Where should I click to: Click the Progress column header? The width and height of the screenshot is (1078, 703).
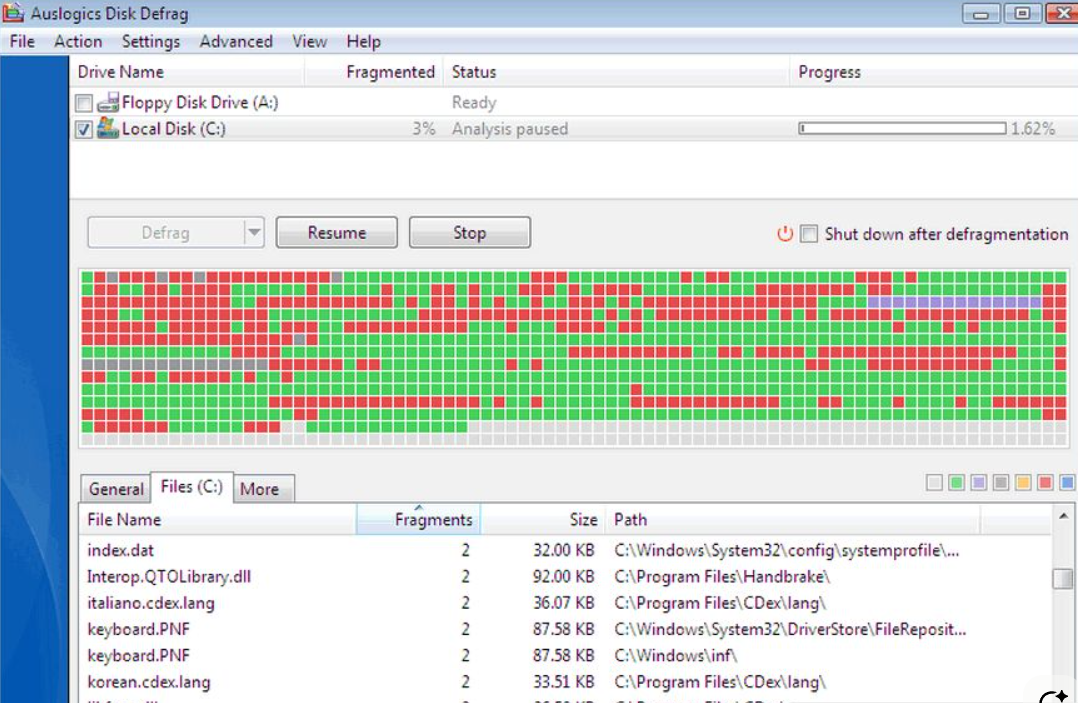coord(934,71)
